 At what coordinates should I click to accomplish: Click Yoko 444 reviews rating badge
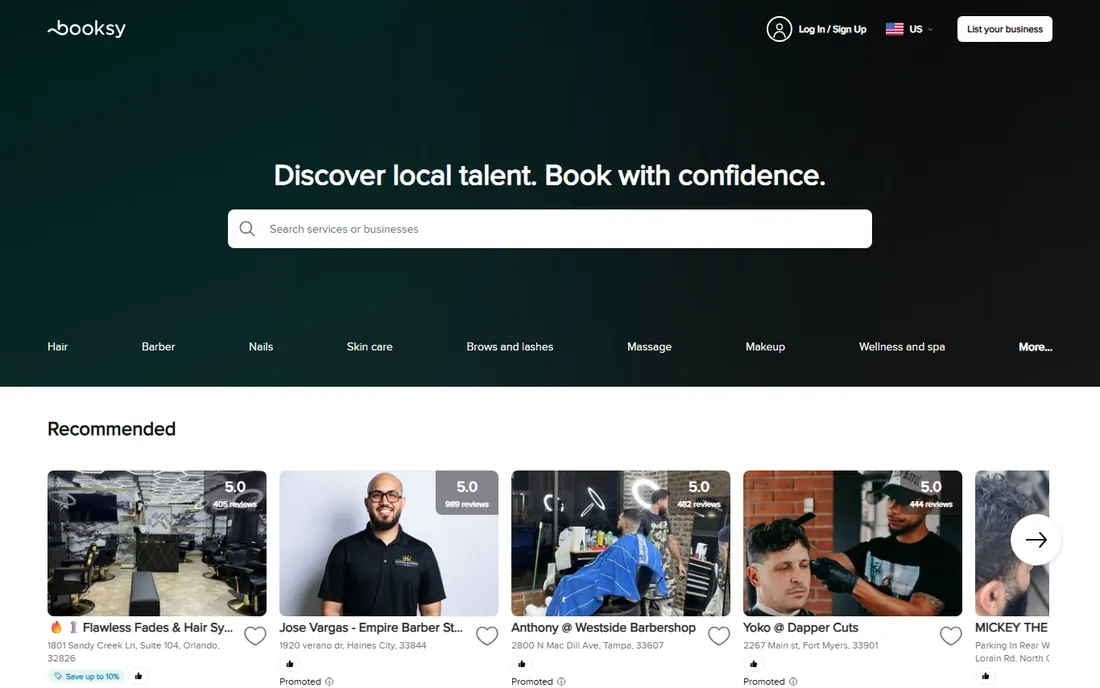point(931,493)
